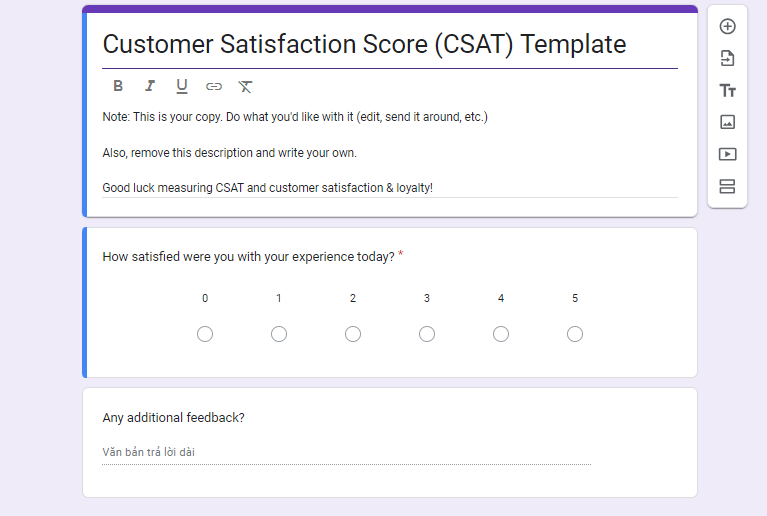
Task: Select radio button for score 2
Action: [353, 334]
